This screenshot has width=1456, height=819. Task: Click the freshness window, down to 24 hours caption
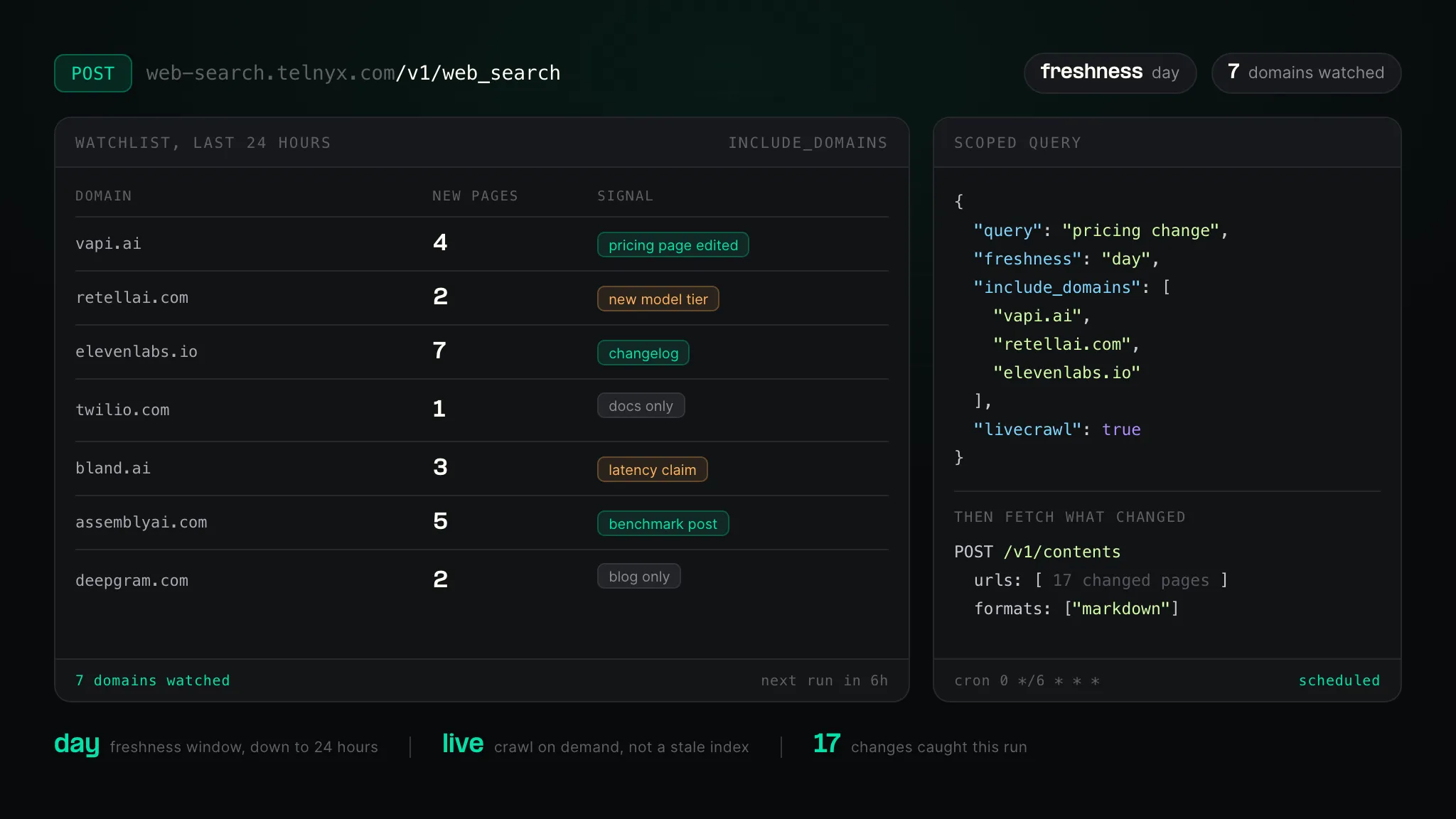(244, 747)
